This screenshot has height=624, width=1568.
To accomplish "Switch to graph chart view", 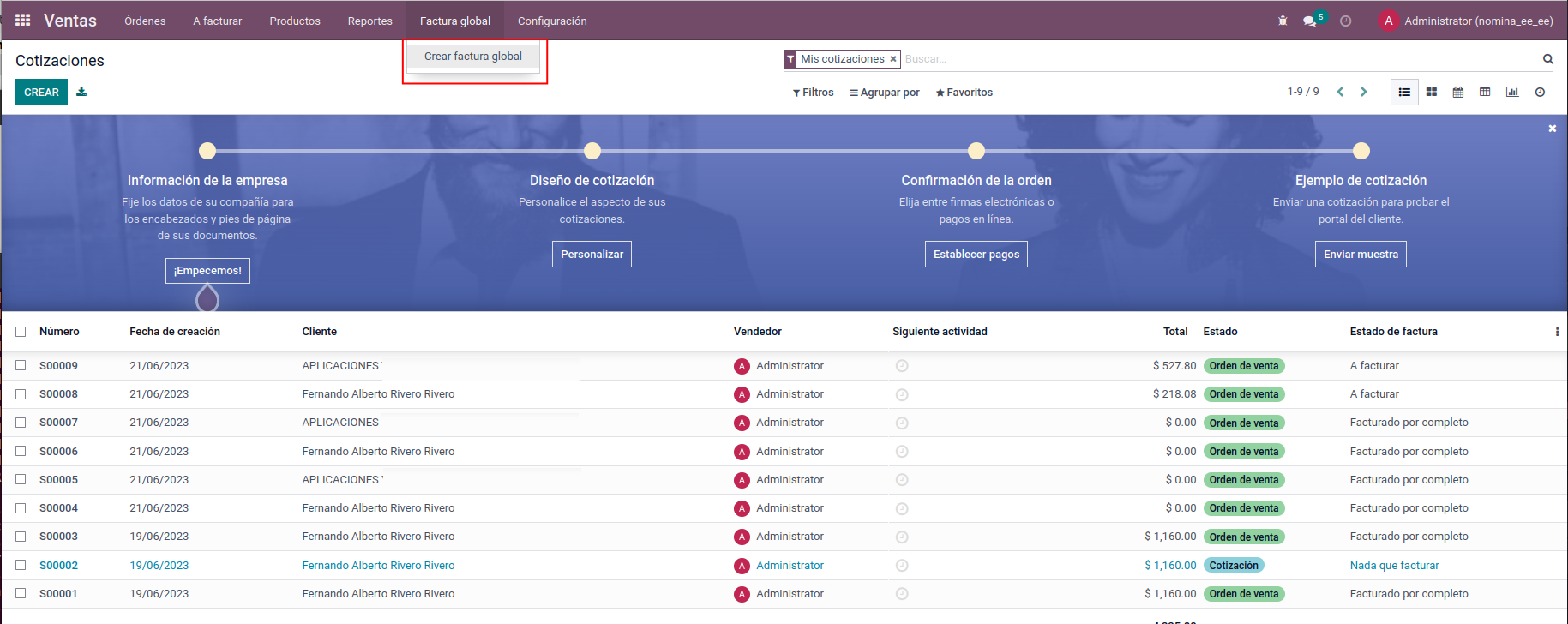I will click(1512, 92).
